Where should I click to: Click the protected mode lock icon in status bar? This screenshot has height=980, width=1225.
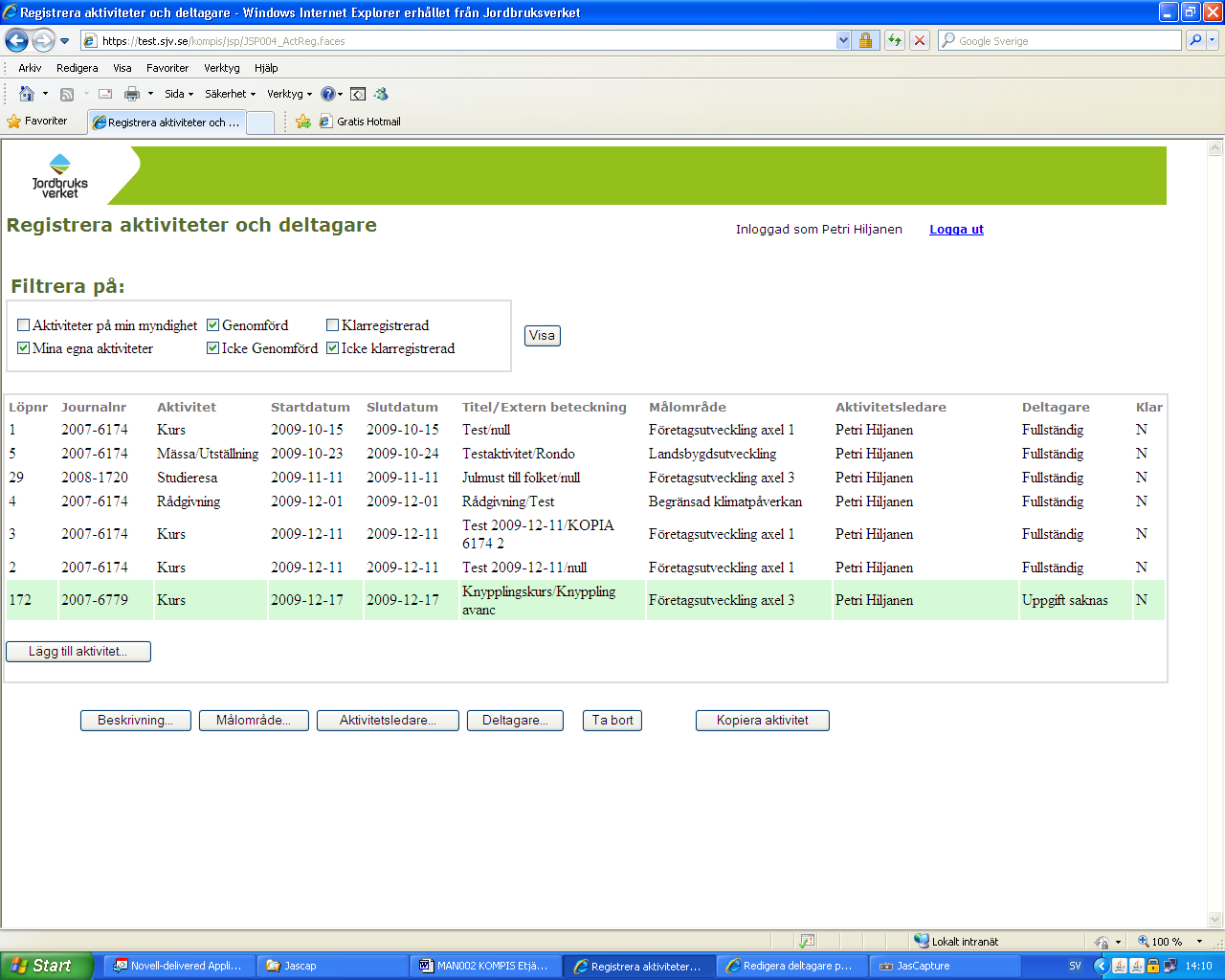[1102, 942]
